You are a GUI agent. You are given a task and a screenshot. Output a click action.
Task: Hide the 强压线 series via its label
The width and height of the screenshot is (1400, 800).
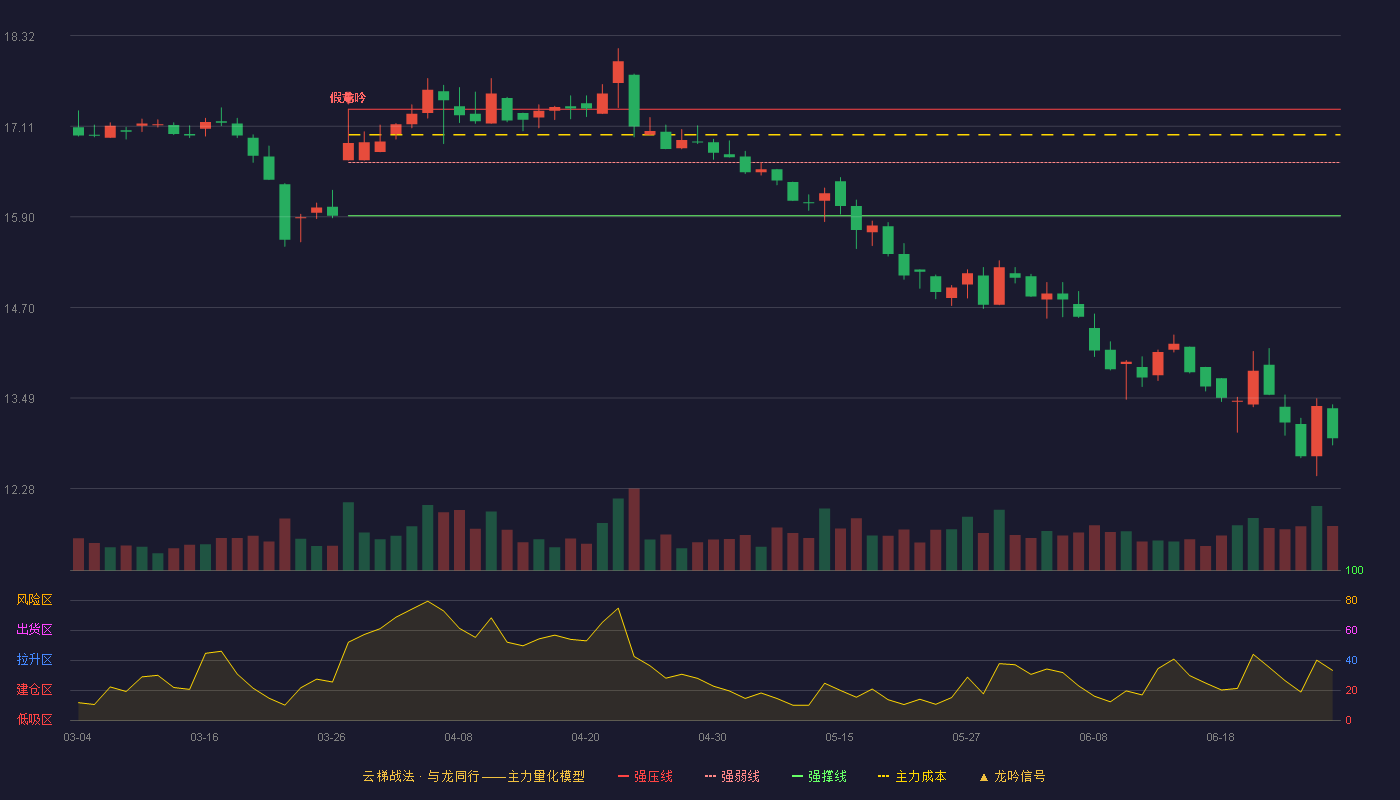tap(653, 776)
